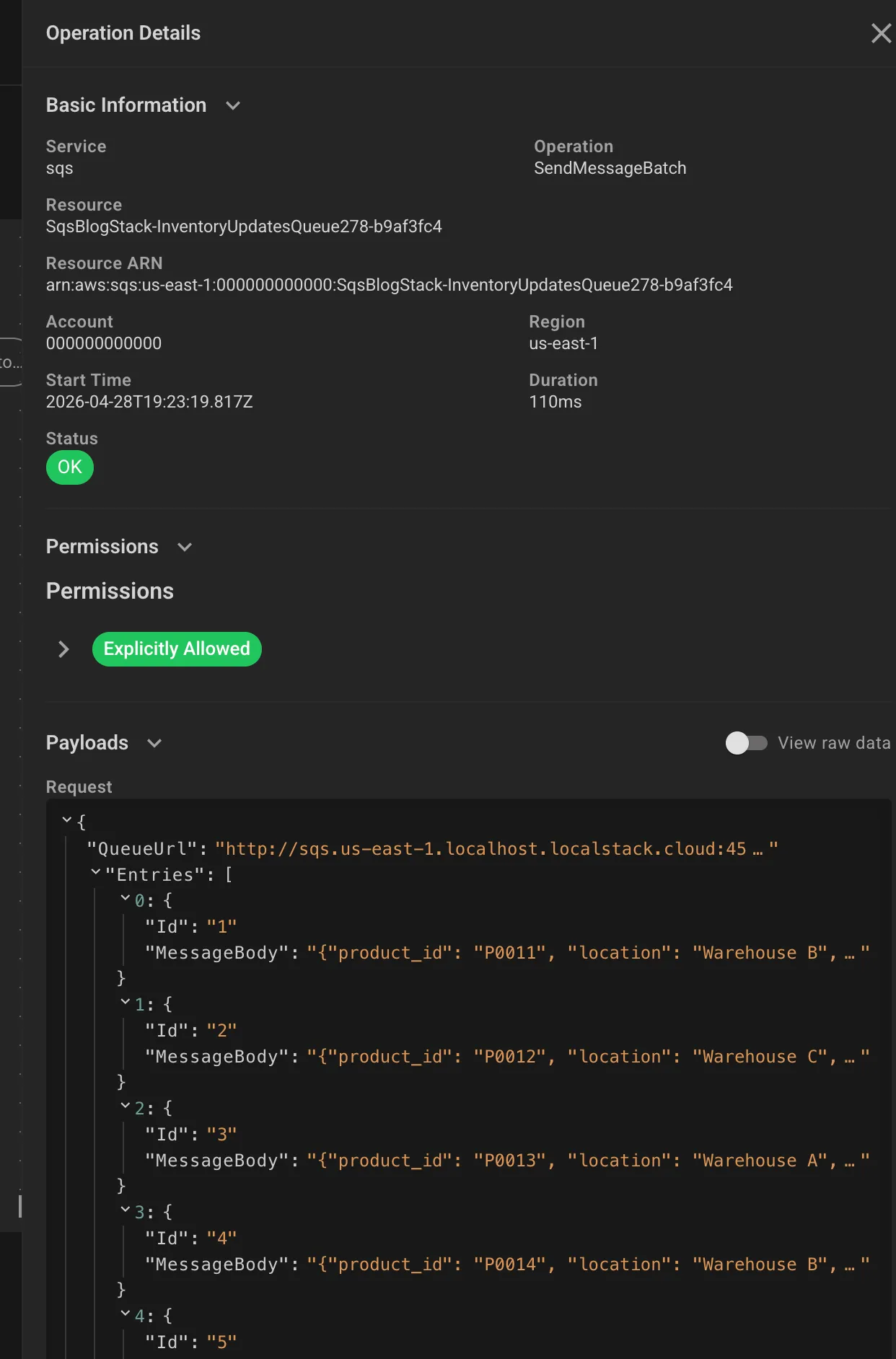
Task: Click the Duration value 110ms
Action: coord(555,402)
